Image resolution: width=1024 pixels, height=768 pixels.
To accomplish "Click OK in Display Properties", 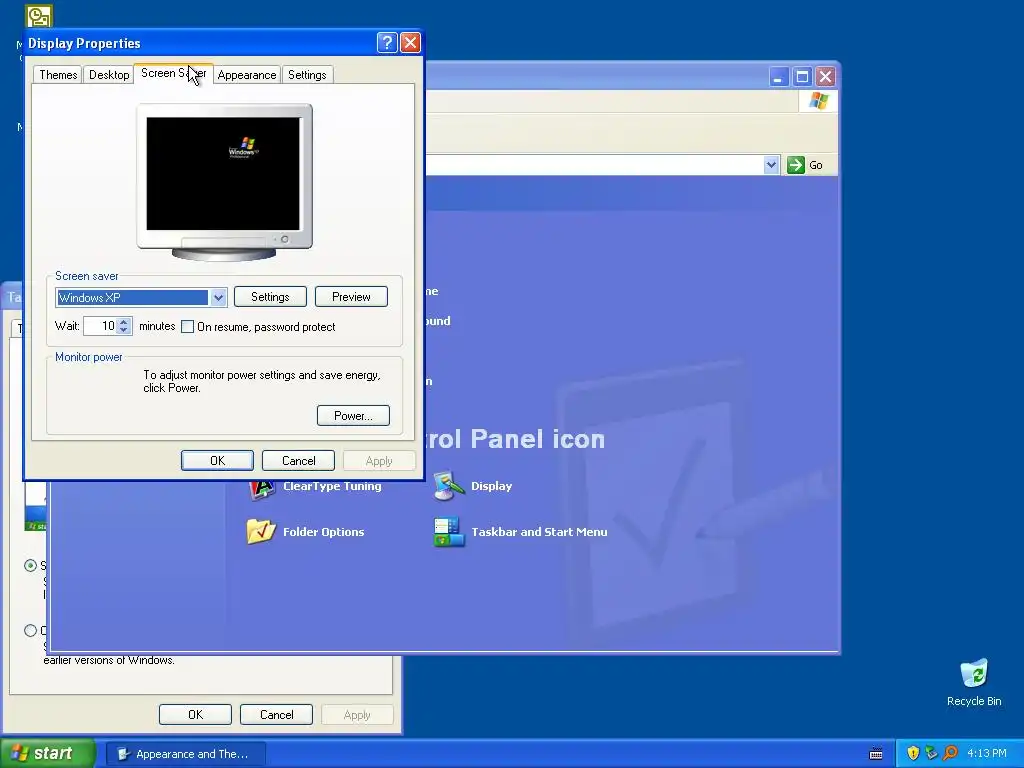I will (217, 461).
